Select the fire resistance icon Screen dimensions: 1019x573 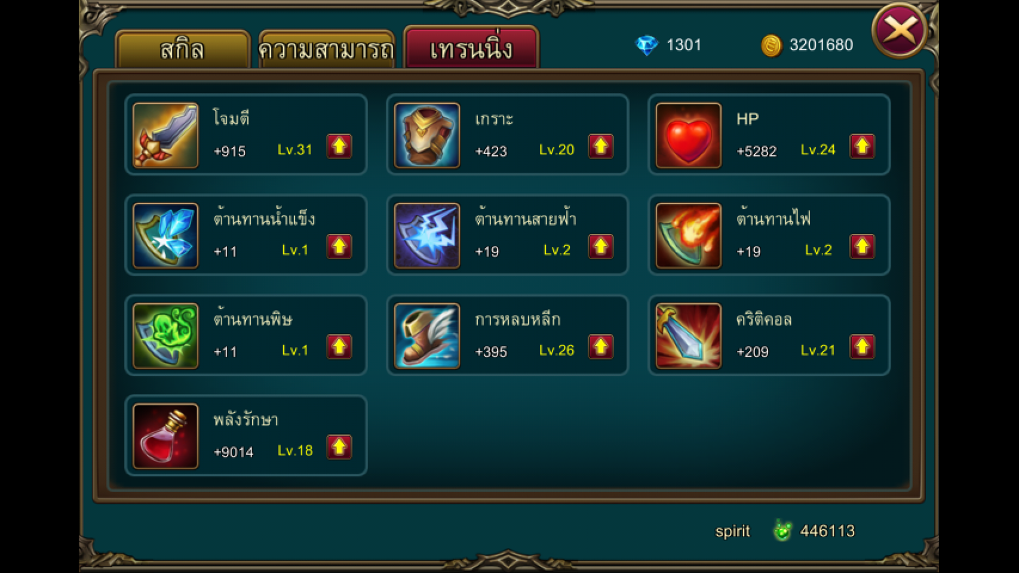(x=688, y=235)
